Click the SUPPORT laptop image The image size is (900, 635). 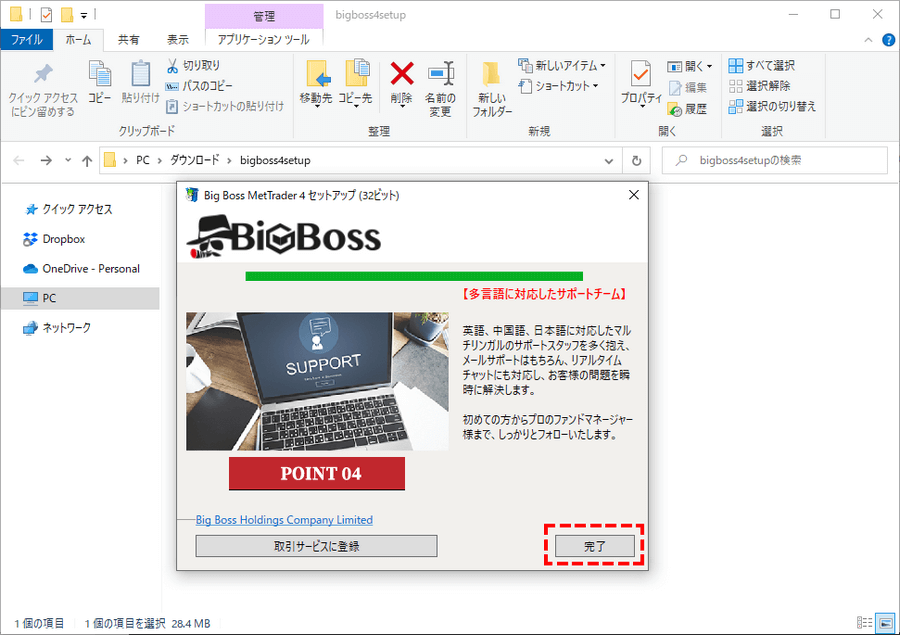pyautogui.click(x=317, y=381)
